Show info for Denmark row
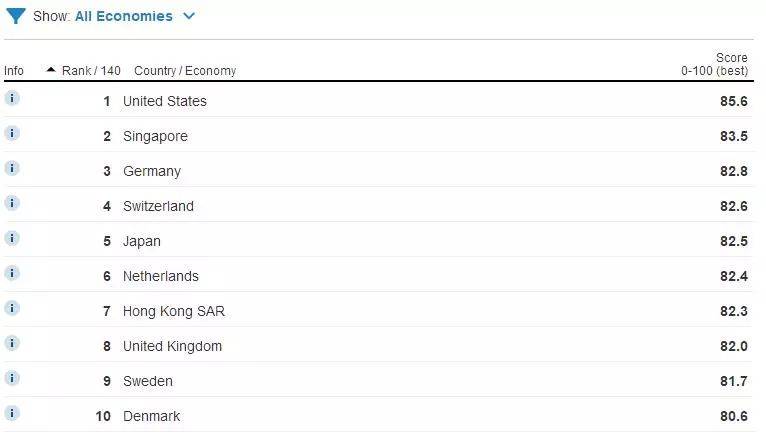Viewport: 766px width, 432px height. [12, 413]
